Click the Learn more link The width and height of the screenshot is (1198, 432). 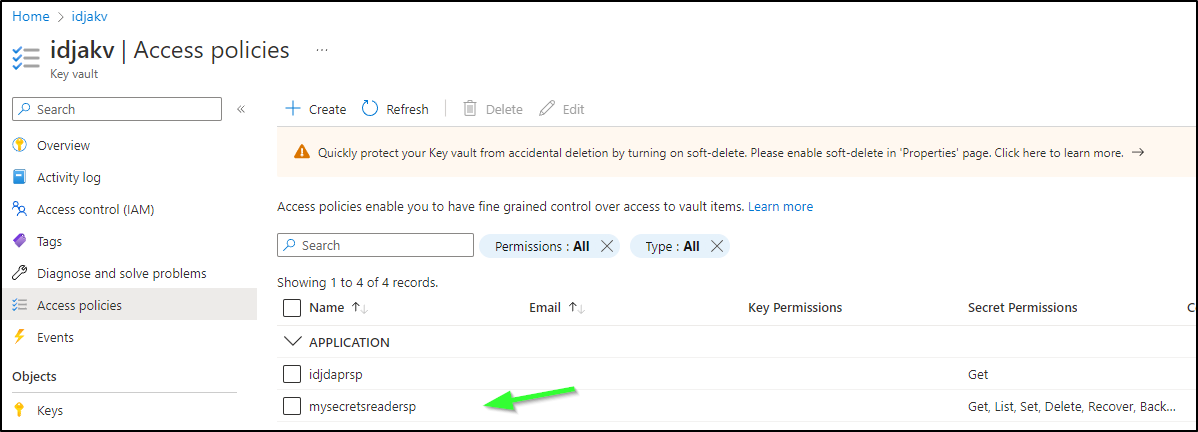[780, 206]
